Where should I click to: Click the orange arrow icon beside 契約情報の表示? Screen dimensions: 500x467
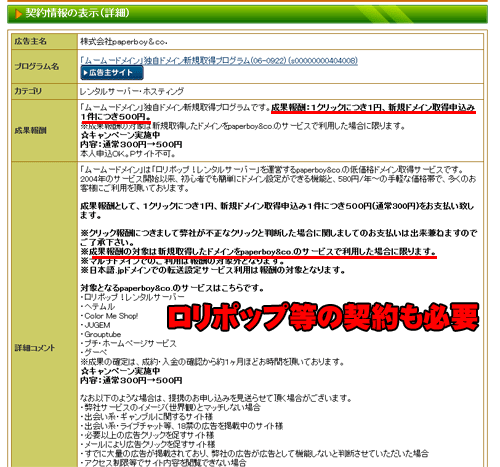point(19,14)
